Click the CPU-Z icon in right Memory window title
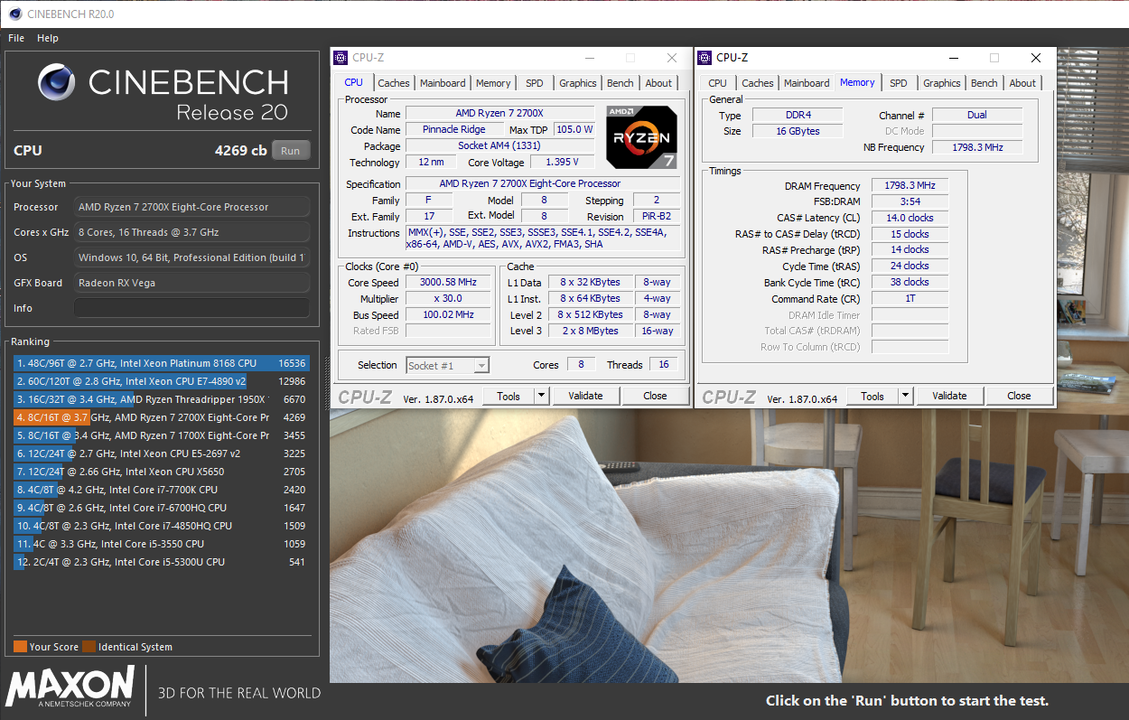 (x=705, y=58)
